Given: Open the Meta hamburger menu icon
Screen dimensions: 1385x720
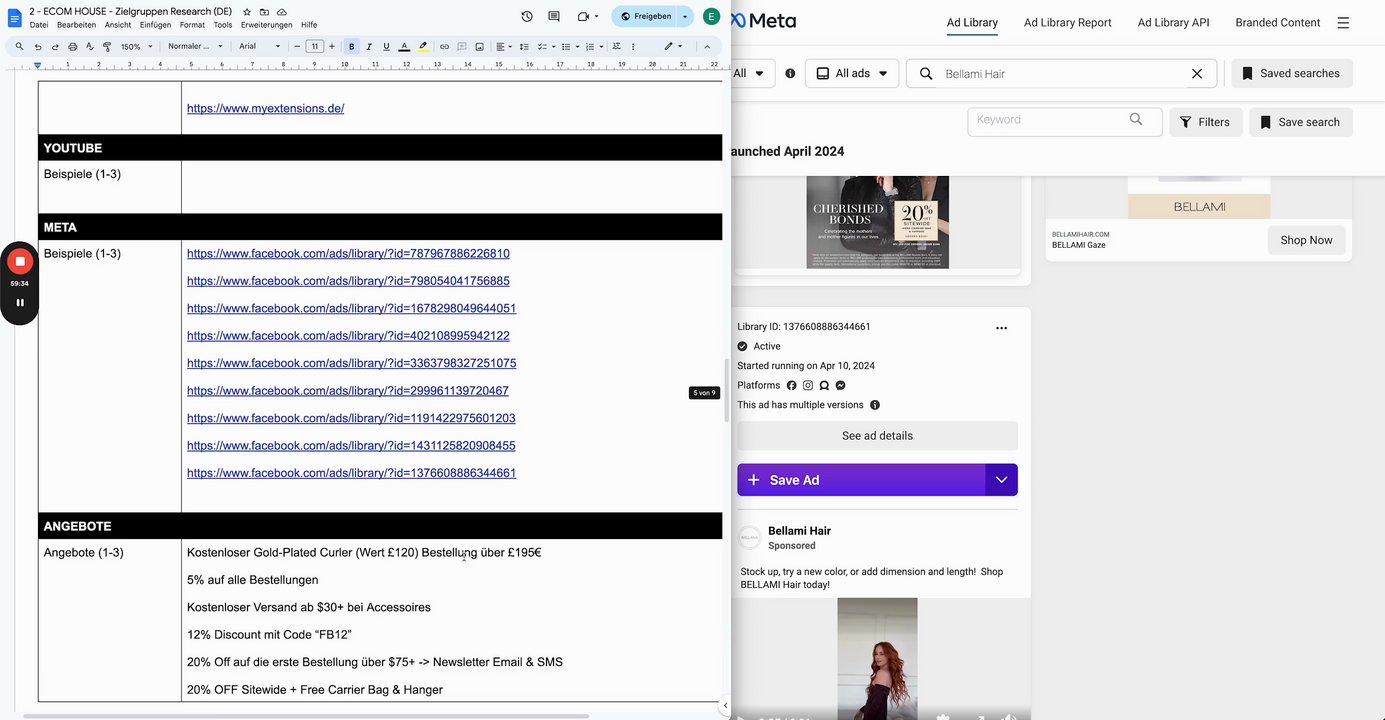Looking at the screenshot, I should coord(1343,22).
